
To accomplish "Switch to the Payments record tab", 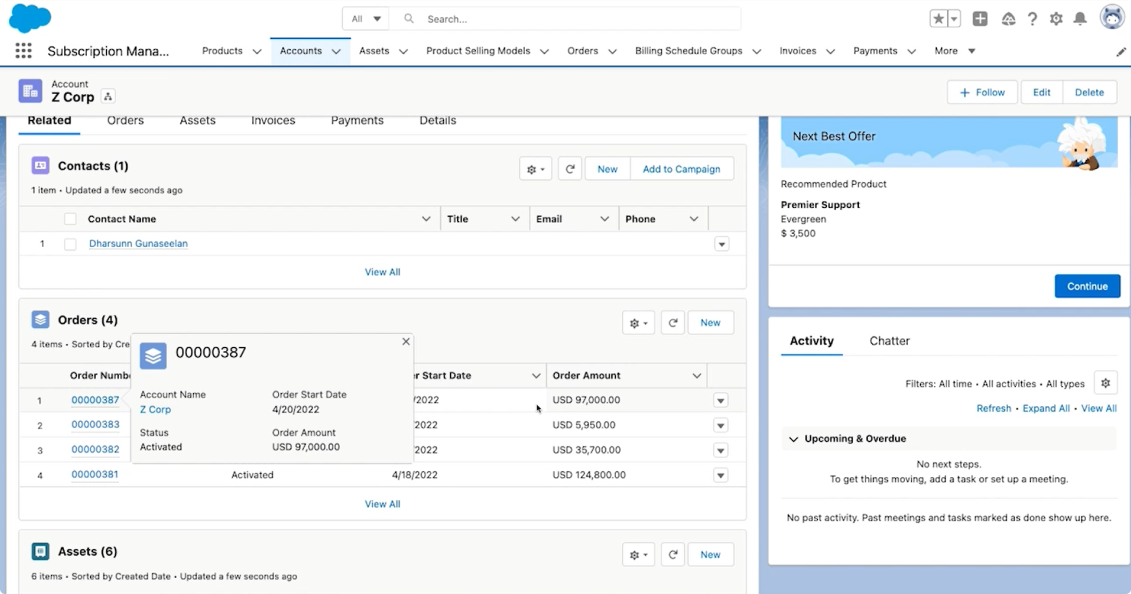I will pos(357,121).
